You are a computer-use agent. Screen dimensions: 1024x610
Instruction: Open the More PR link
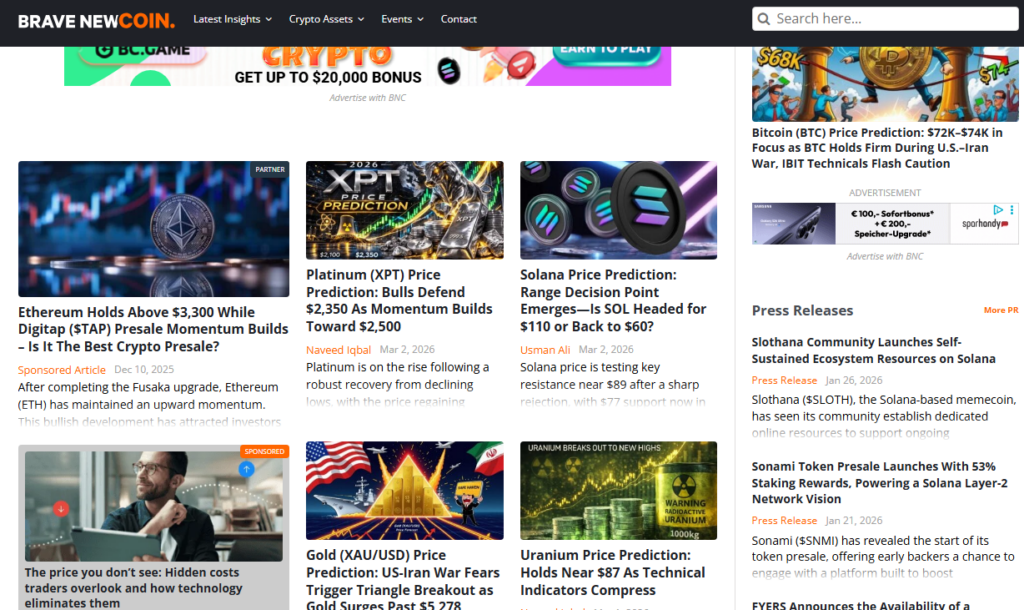[1000, 310]
